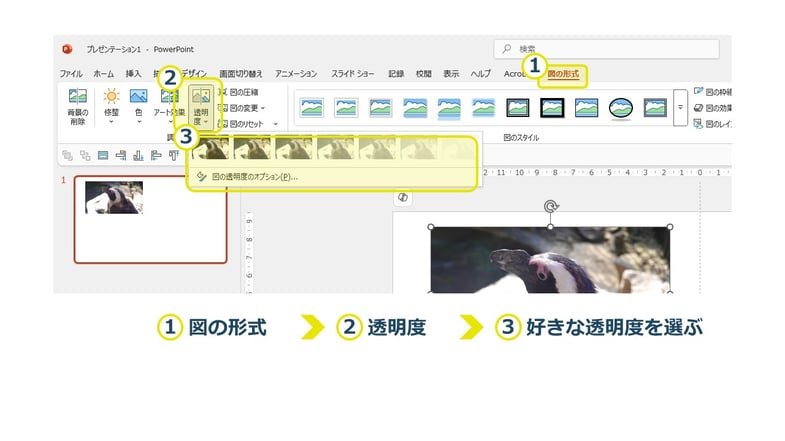785x441 pixels.
Task: Apply the thick black frame picture style
Action: click(x=552, y=108)
